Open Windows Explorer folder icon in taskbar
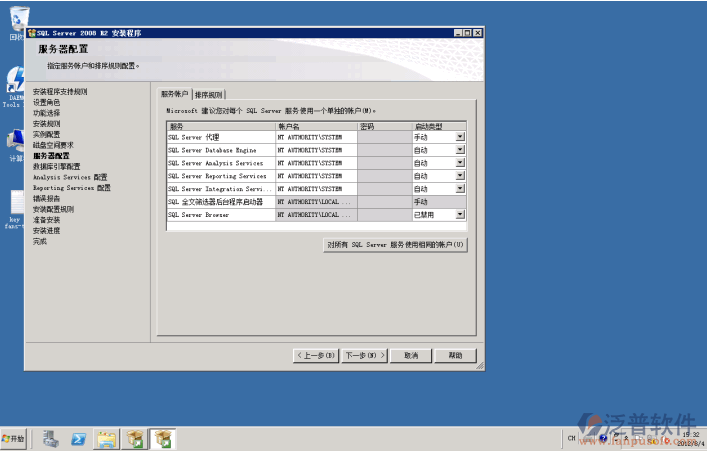 pyautogui.click(x=107, y=439)
